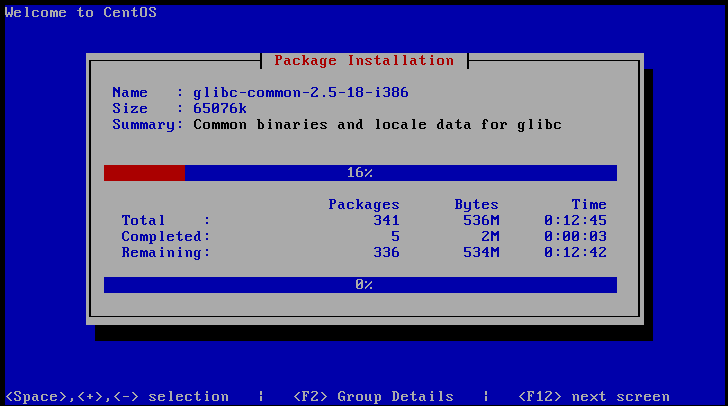Click the remaining time 0:12:42
The image size is (728, 406).
(x=575, y=252)
